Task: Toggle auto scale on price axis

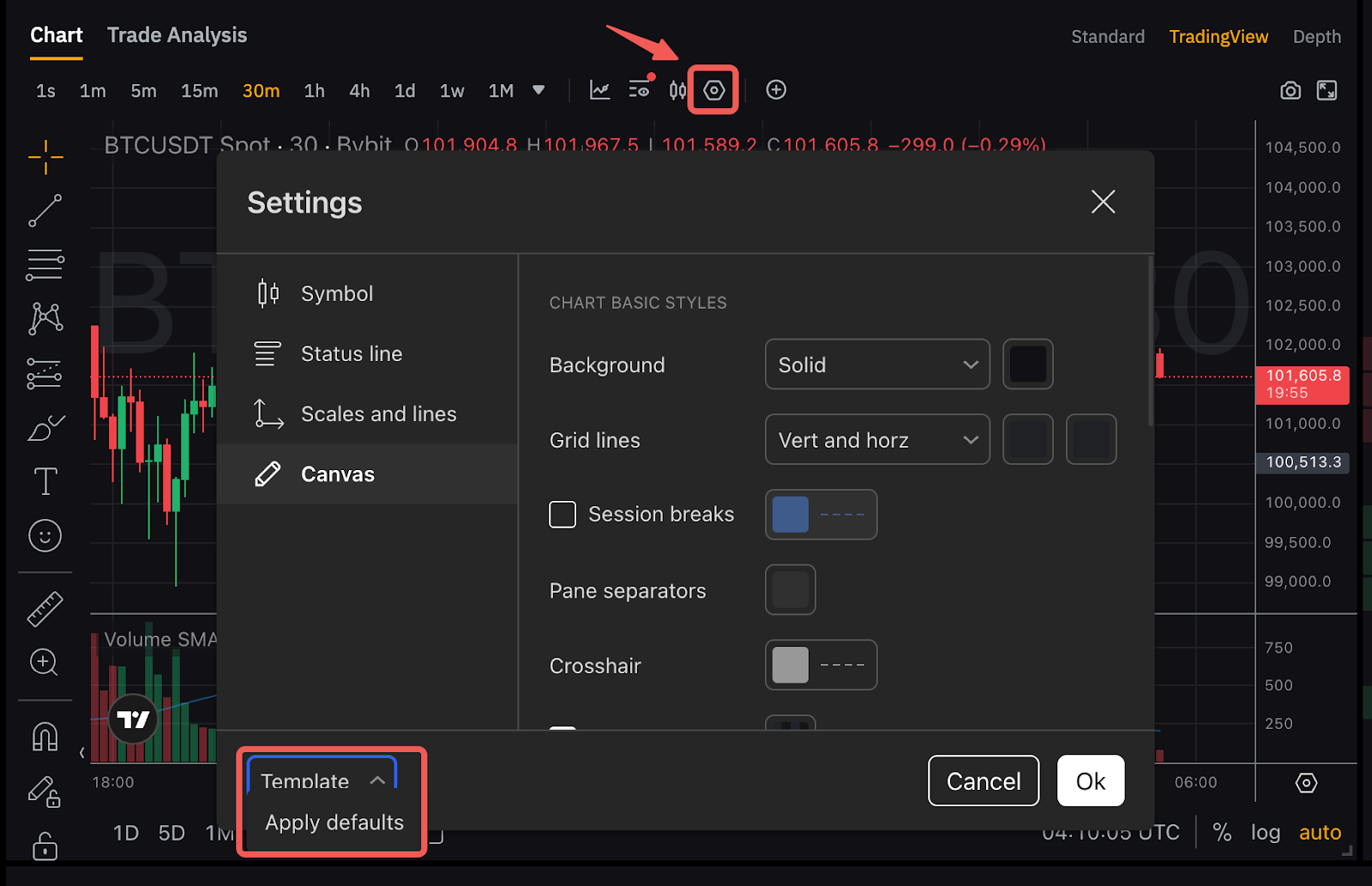Action: [1320, 832]
